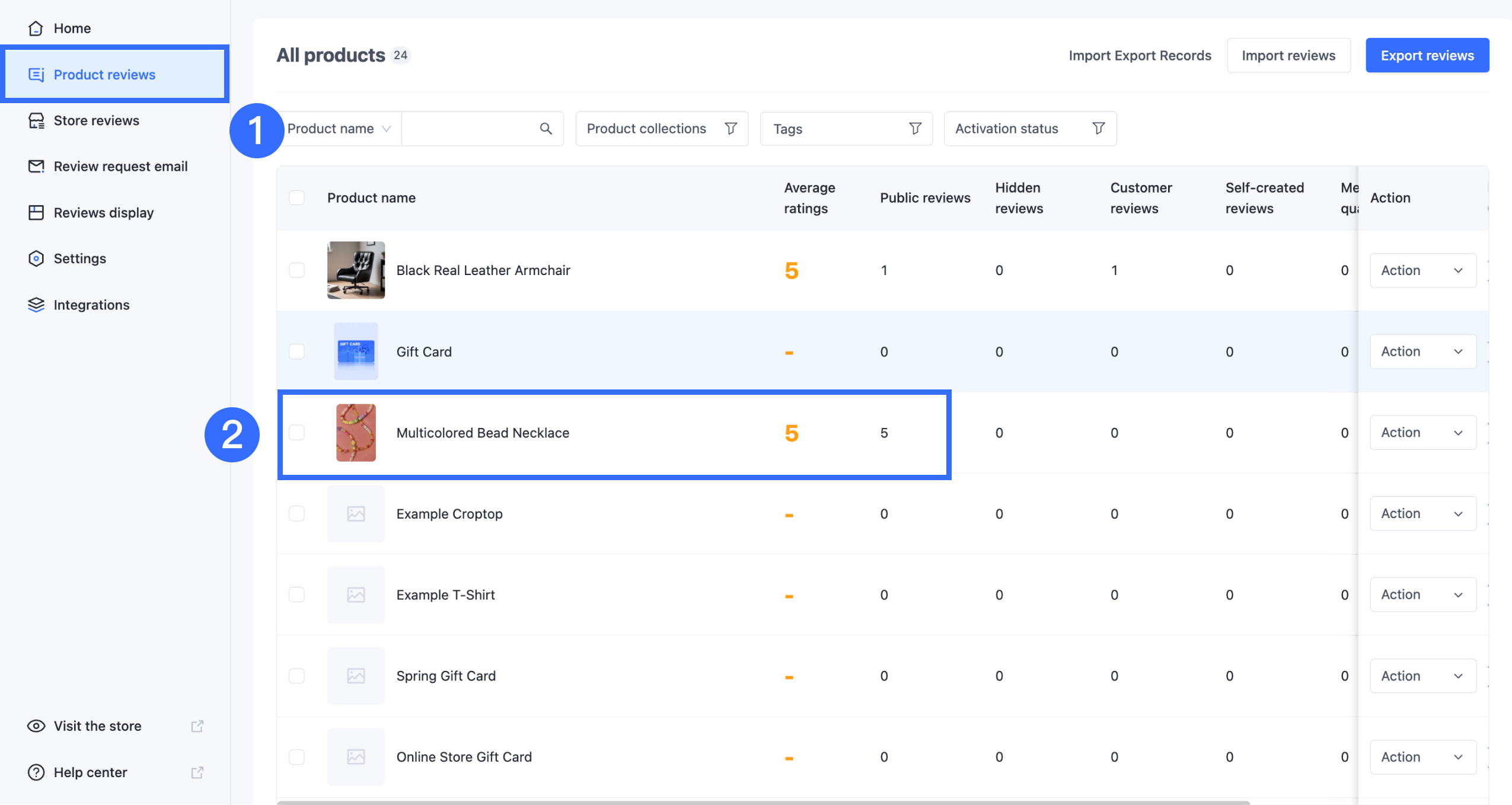Open Review request email menu item

coord(120,167)
